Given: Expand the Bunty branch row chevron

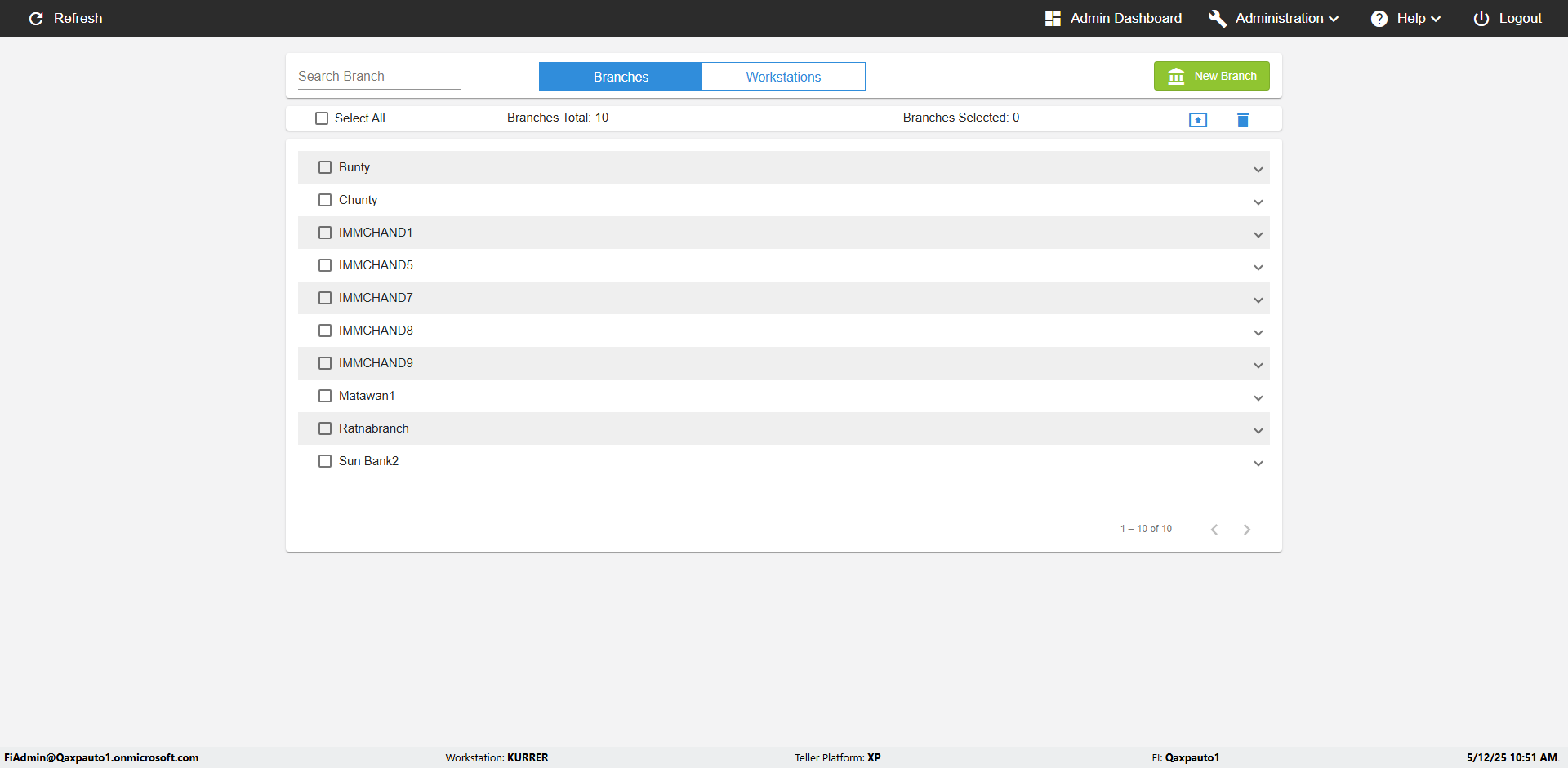Looking at the screenshot, I should (1258, 170).
